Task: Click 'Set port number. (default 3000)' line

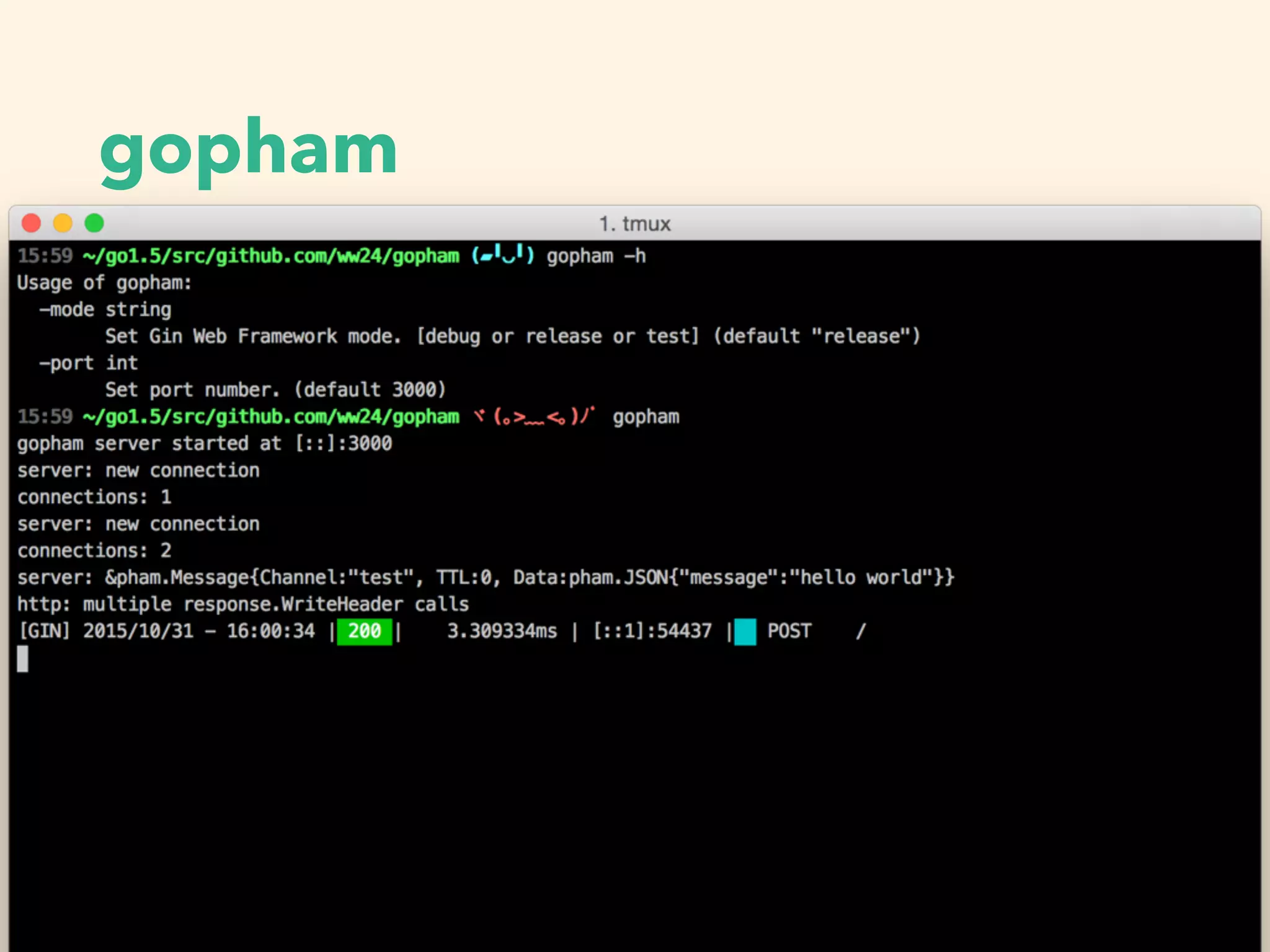Action: [275, 390]
